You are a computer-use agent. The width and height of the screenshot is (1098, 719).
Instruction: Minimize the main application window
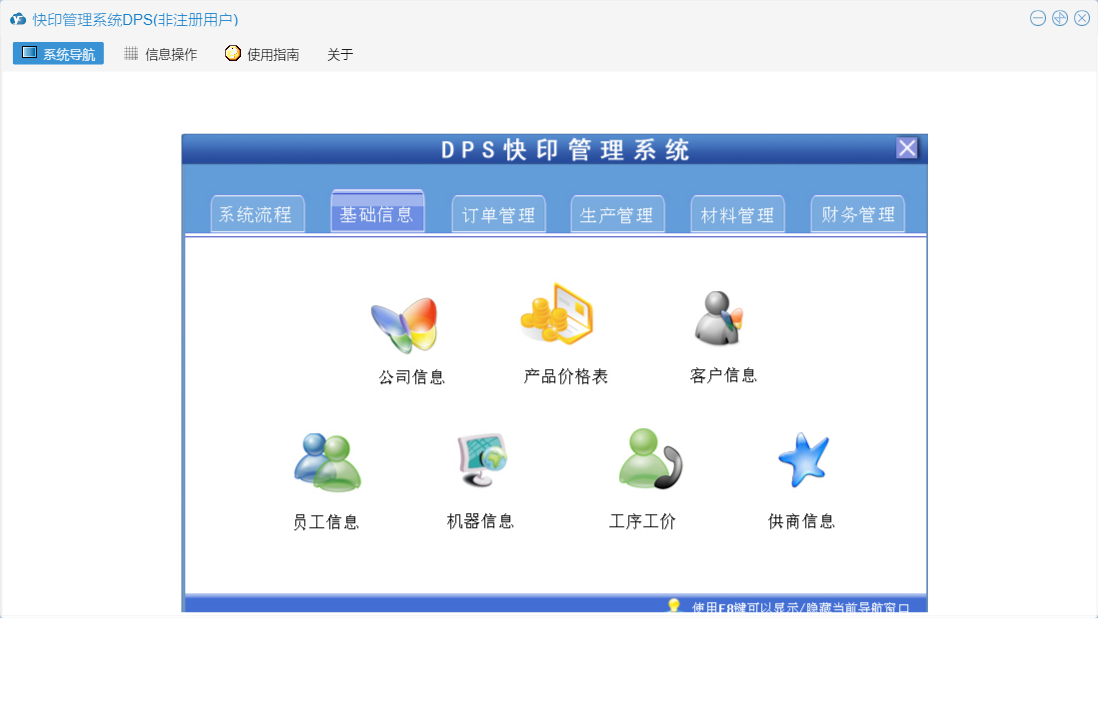click(1038, 18)
